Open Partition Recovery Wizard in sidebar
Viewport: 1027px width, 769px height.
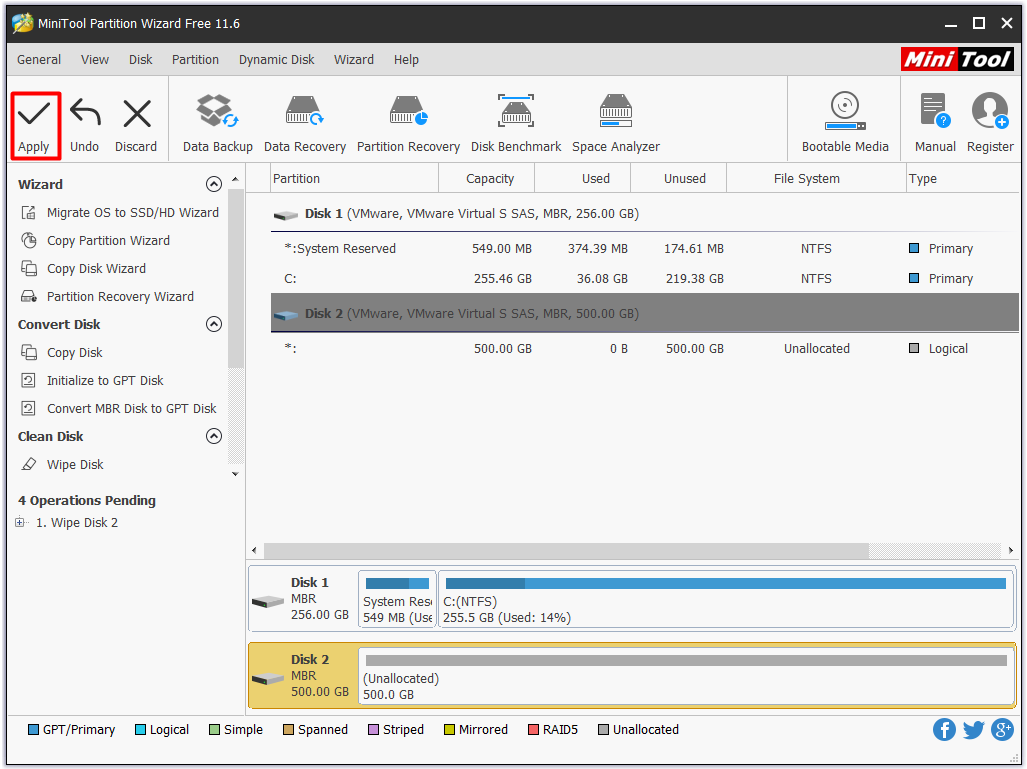[x=107, y=297]
